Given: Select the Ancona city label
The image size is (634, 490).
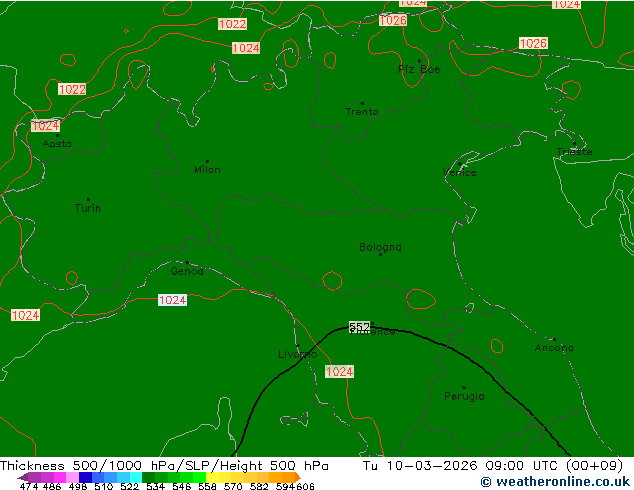Looking at the screenshot, I should coord(554,348).
